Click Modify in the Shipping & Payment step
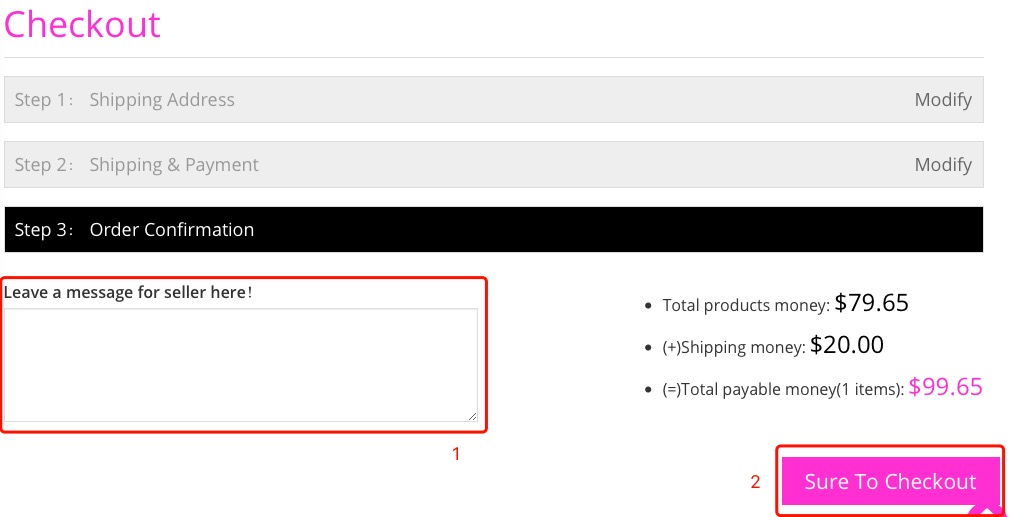The image size is (1010, 517). tap(943, 165)
